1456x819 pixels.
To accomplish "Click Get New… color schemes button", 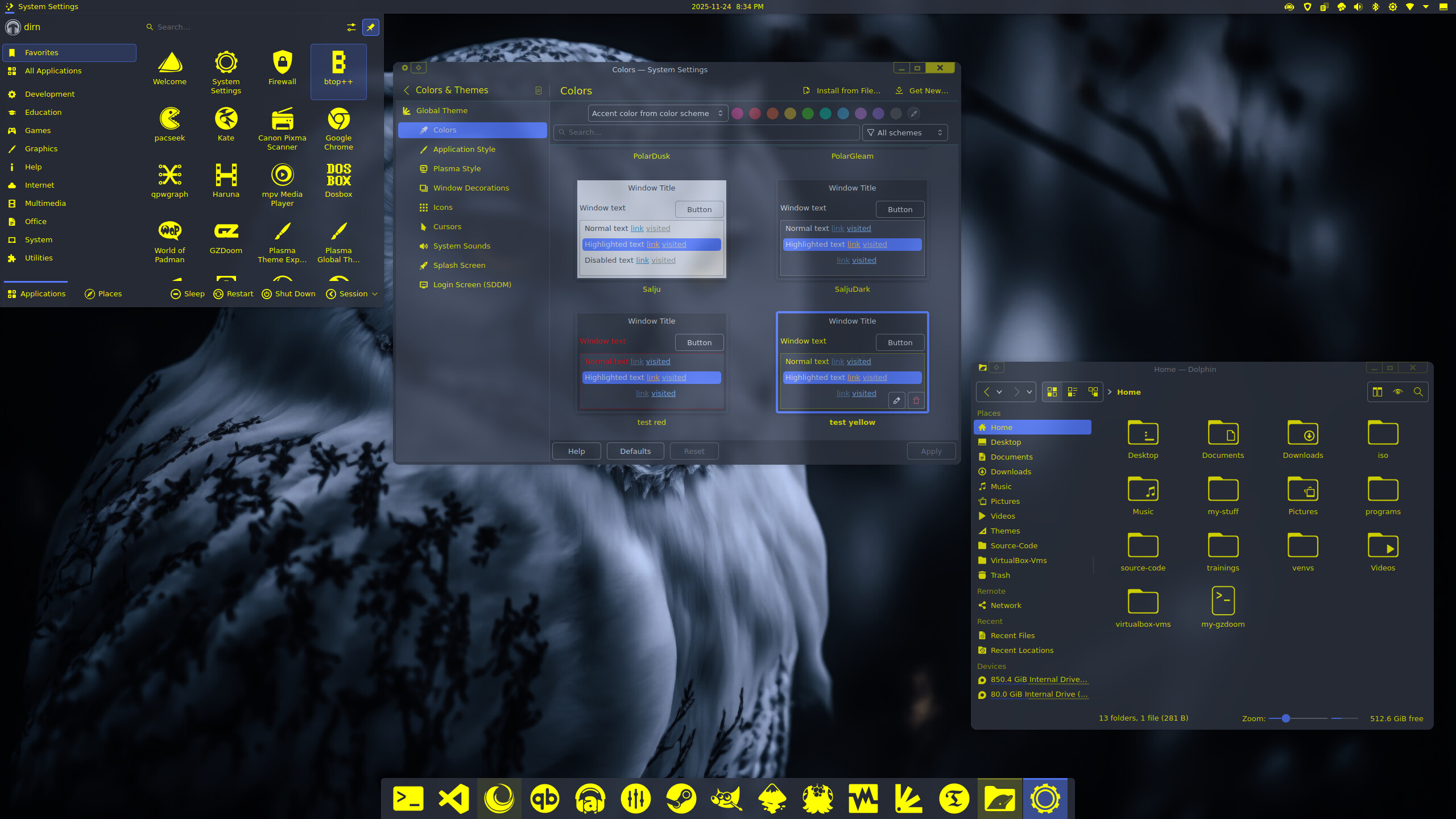I will 922,90.
